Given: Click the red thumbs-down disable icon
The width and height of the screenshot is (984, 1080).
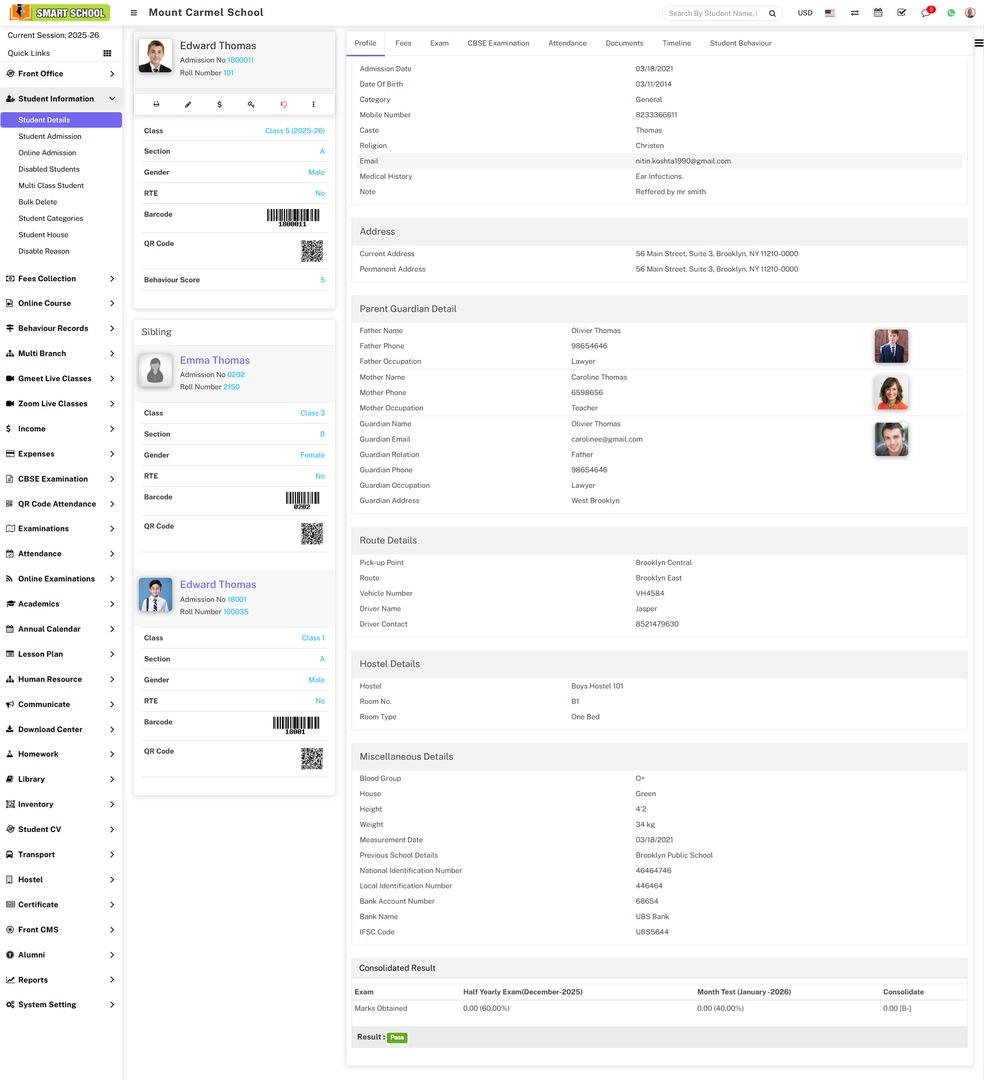Looking at the screenshot, I should click(x=283, y=104).
